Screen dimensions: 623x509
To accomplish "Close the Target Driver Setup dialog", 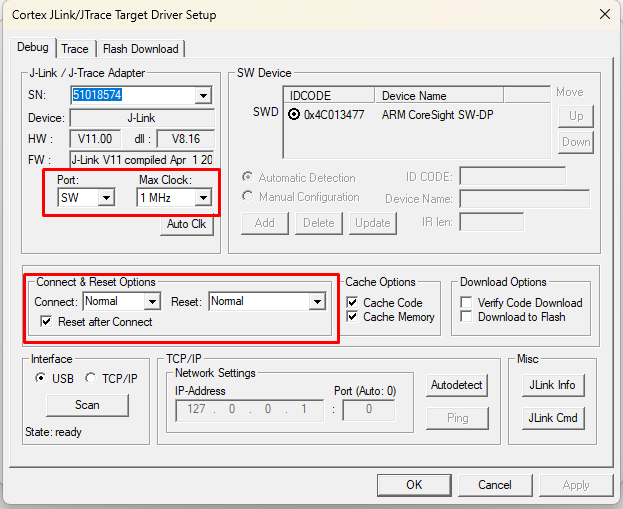I will click(605, 15).
